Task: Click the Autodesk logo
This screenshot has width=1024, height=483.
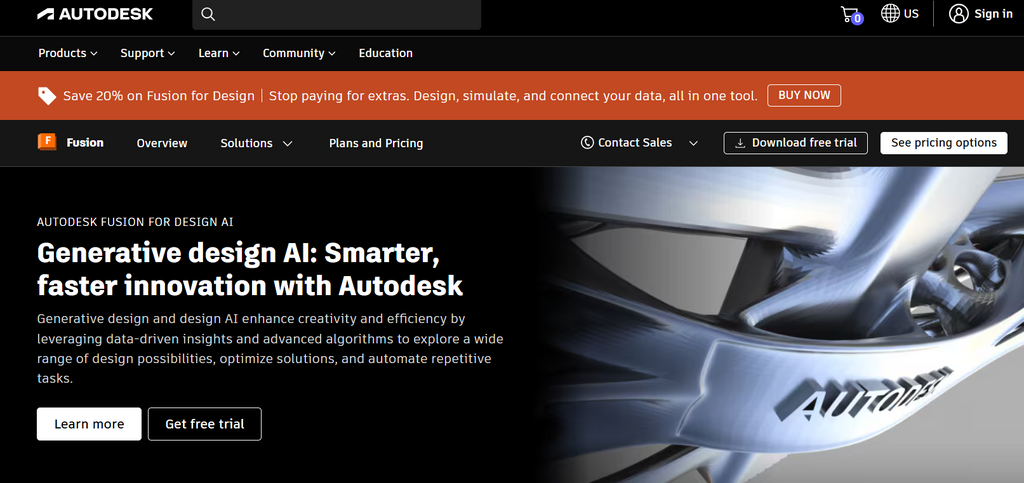Action: tap(95, 14)
